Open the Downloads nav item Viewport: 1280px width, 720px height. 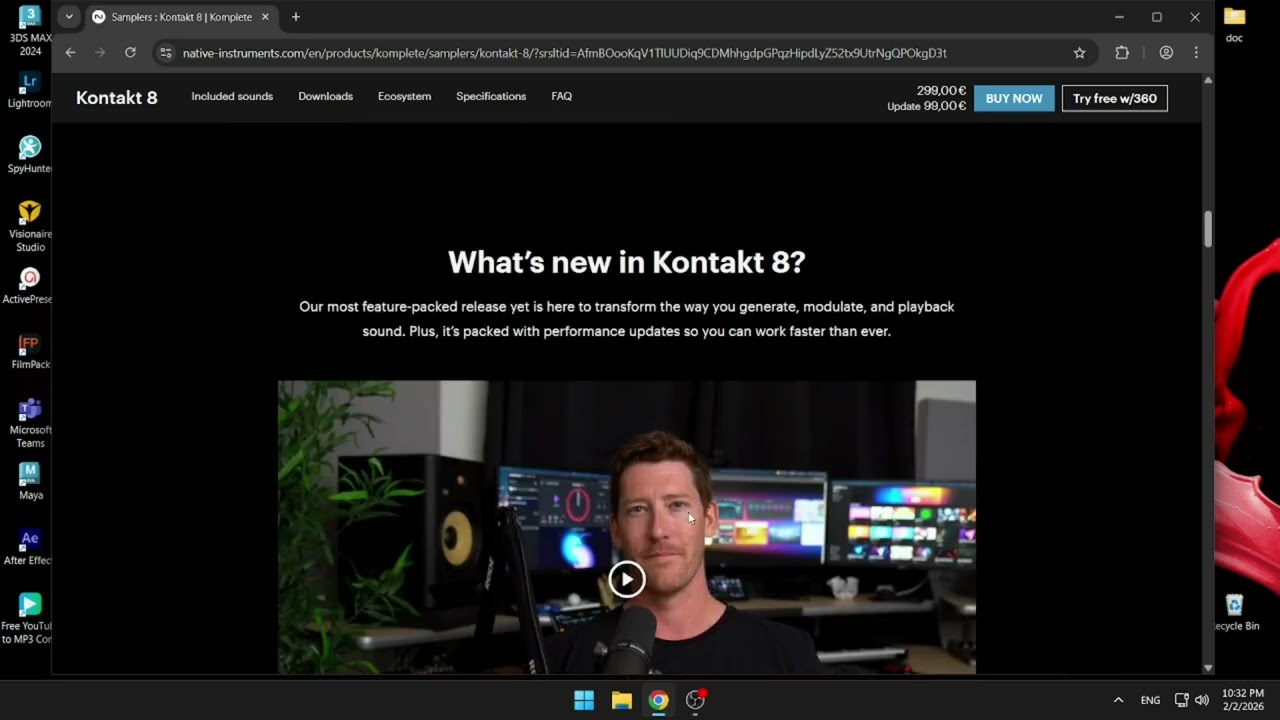325,96
